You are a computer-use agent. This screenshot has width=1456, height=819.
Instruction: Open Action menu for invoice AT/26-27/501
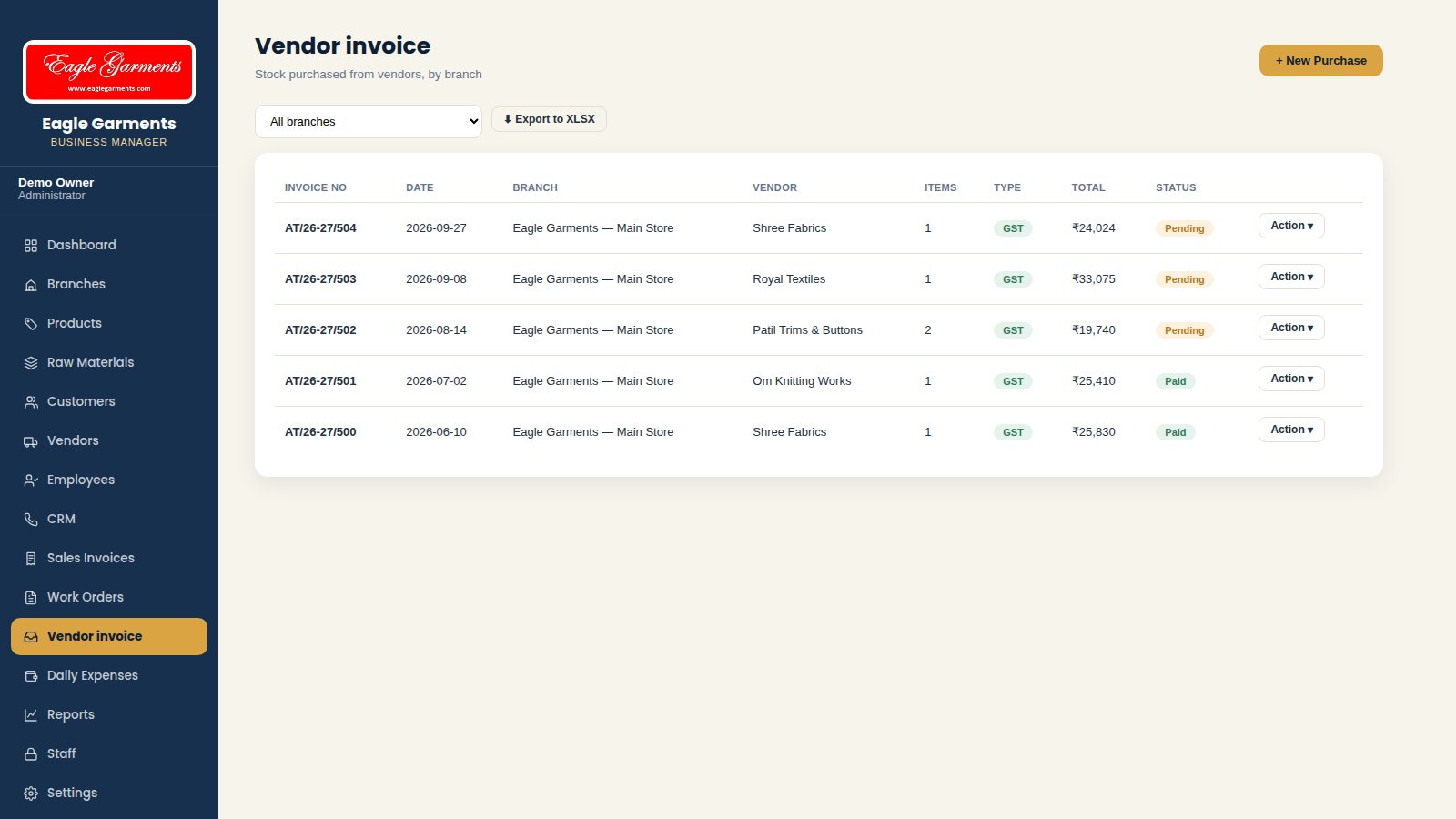pos(1291,379)
